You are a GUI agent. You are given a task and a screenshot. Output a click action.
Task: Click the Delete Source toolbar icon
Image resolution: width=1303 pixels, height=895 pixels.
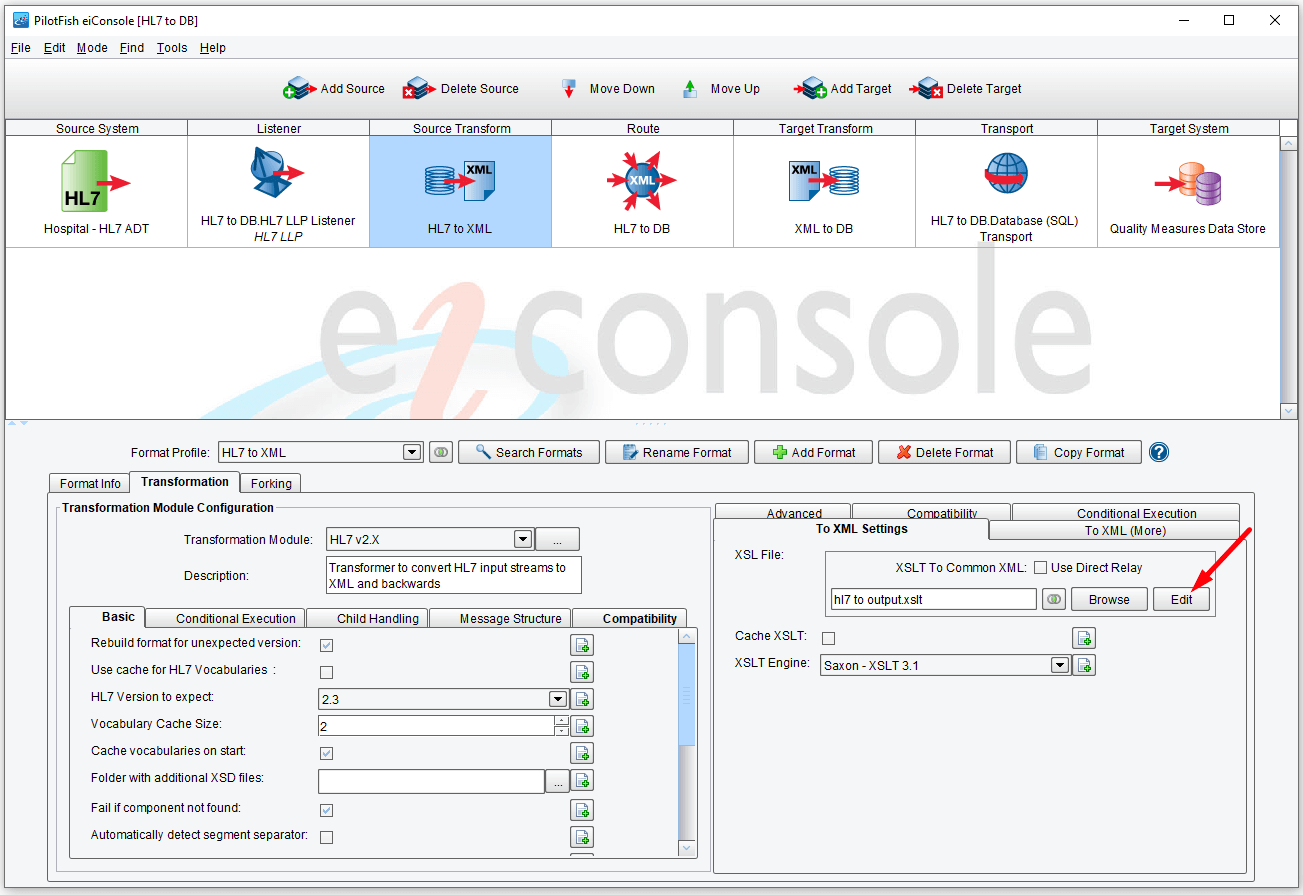[x=418, y=89]
